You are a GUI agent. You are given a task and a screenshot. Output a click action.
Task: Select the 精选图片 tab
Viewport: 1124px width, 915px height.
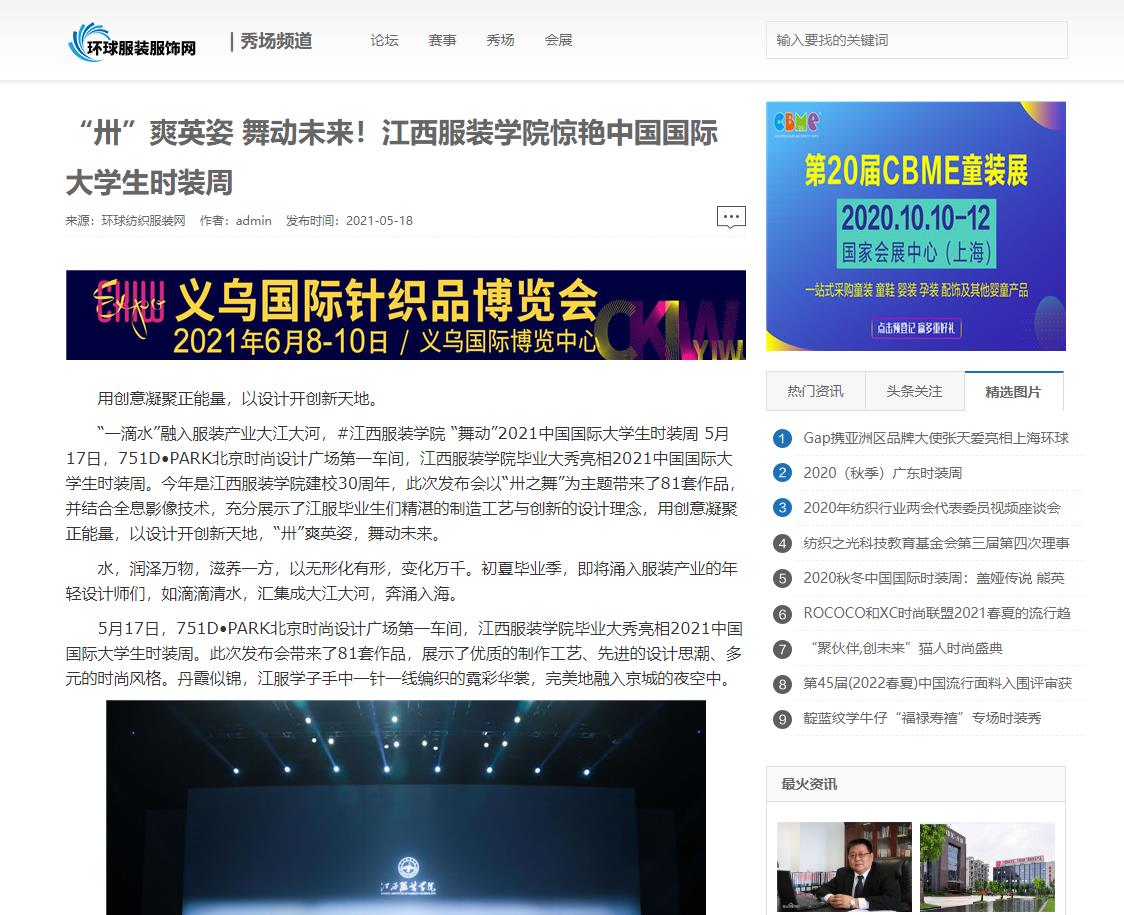pos(1013,391)
